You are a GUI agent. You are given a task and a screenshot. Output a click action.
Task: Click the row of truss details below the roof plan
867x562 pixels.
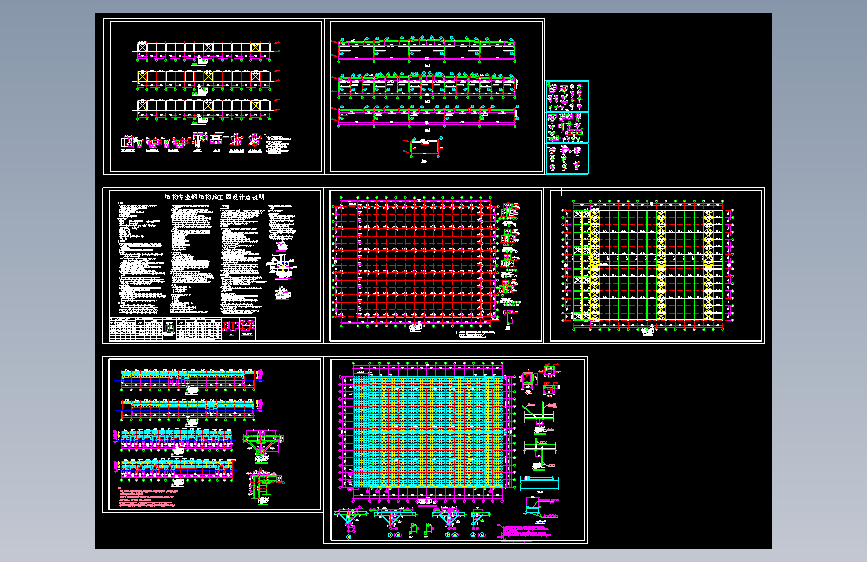pyautogui.click(x=412, y=522)
